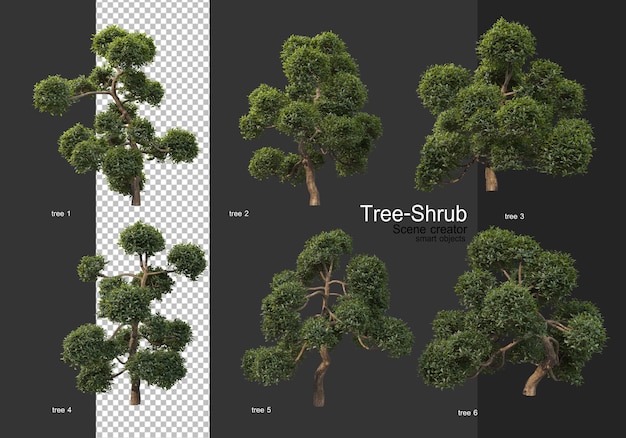Select the tree 4 image

click(134, 313)
